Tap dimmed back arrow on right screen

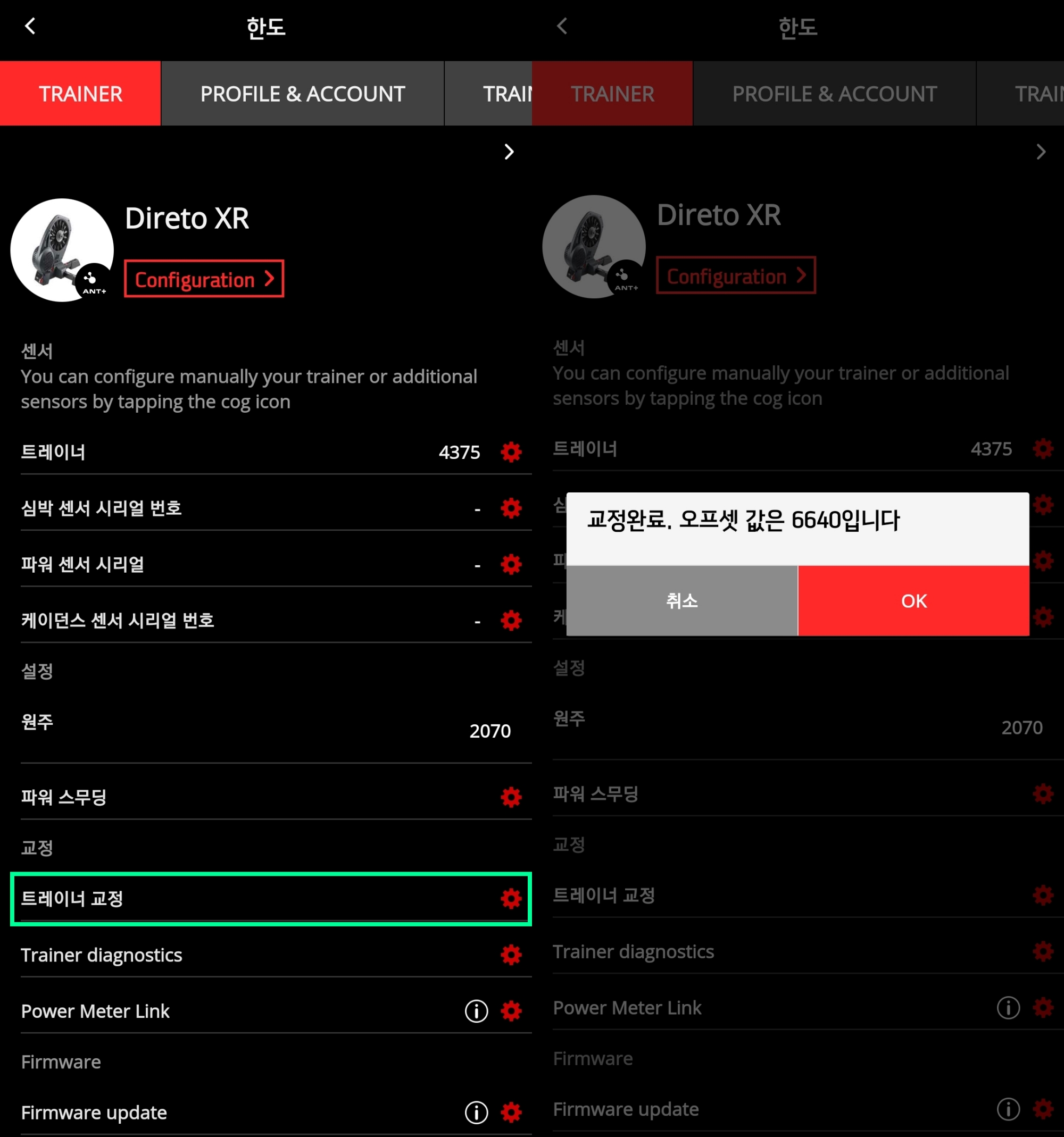point(562,26)
